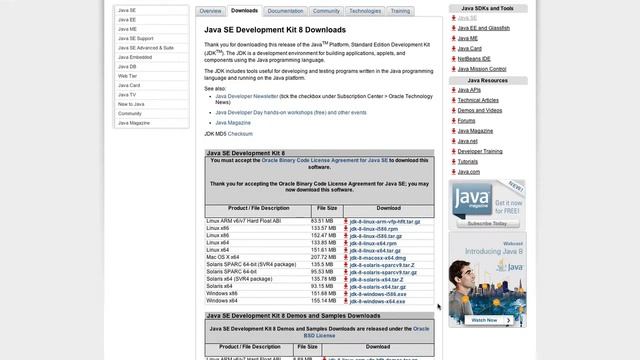This screenshot has height=360, width=640.
Task: Click the Introducing Java 8 webcast banner image
Action: 487,280
